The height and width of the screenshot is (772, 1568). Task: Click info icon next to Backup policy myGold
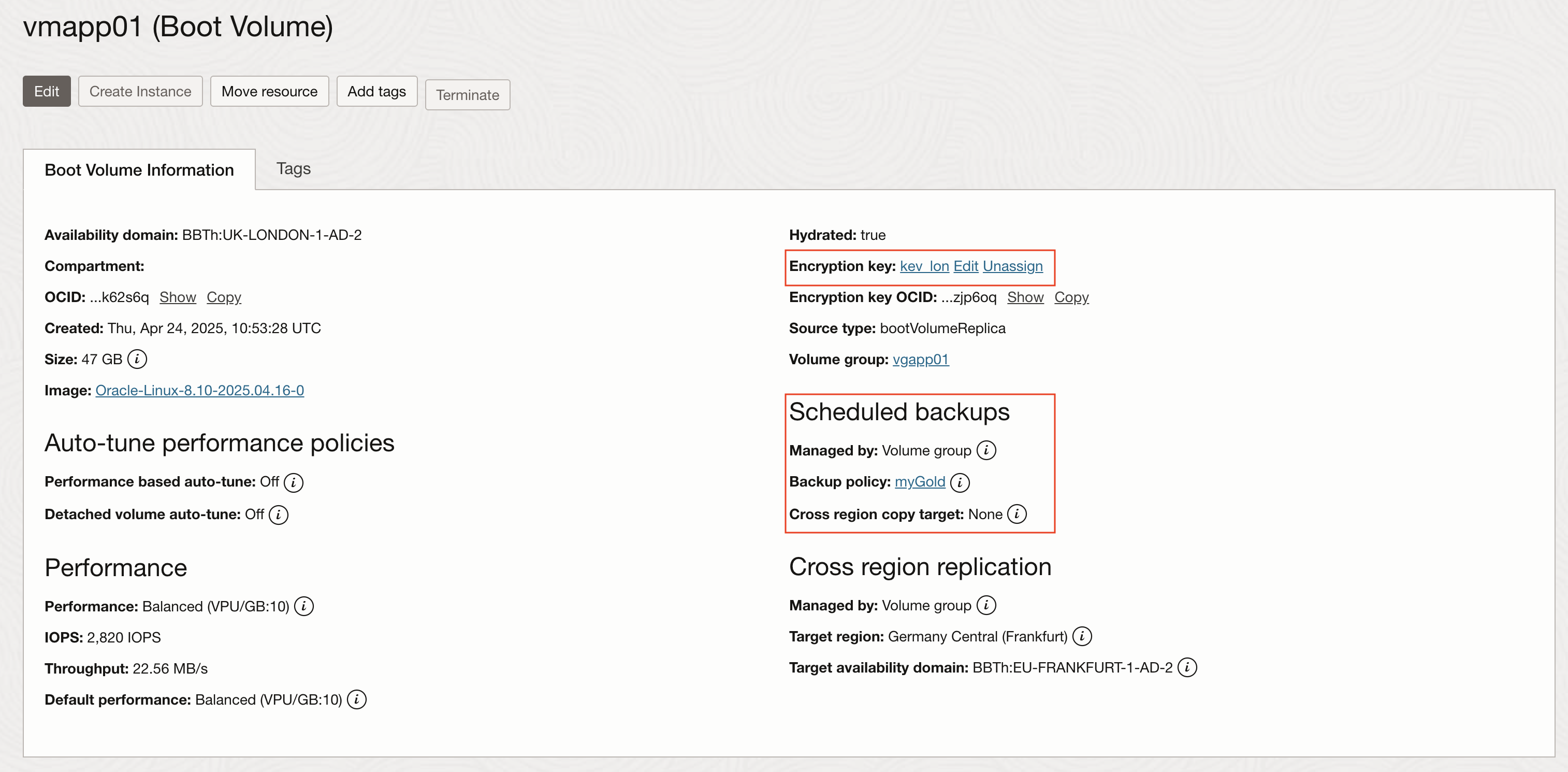click(x=960, y=482)
